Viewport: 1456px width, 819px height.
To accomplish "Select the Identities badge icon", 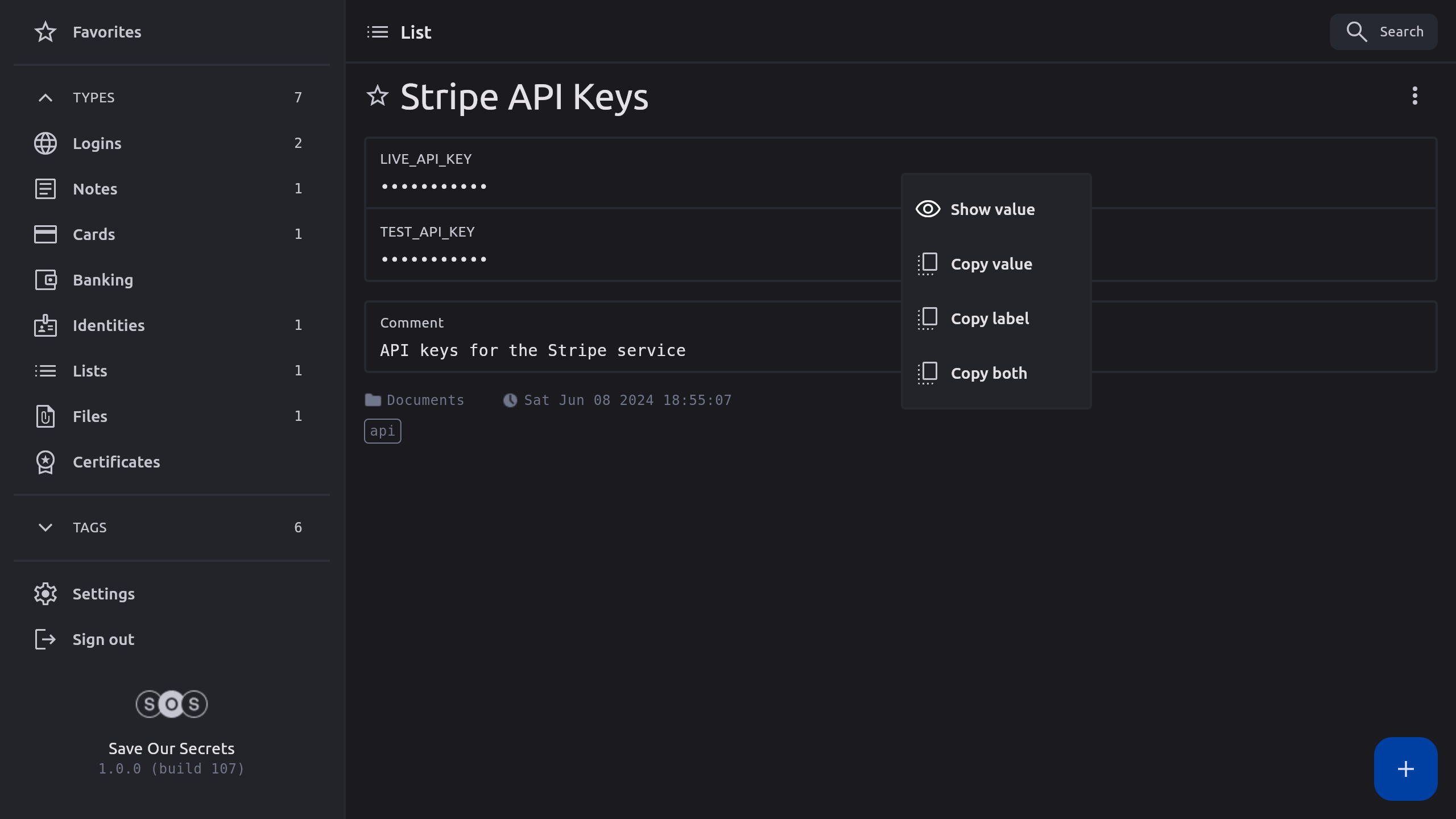I will (x=45, y=325).
